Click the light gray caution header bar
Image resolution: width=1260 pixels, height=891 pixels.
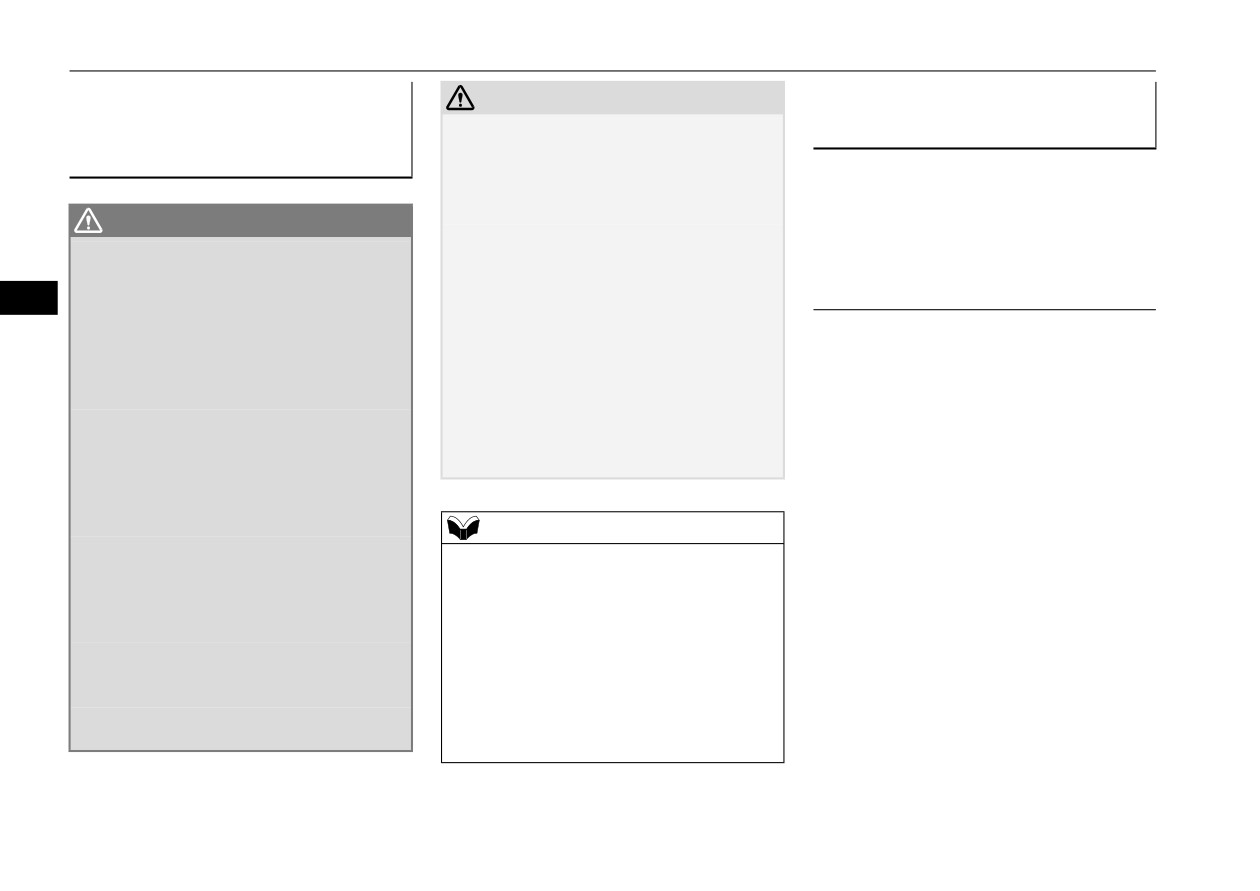[613, 98]
